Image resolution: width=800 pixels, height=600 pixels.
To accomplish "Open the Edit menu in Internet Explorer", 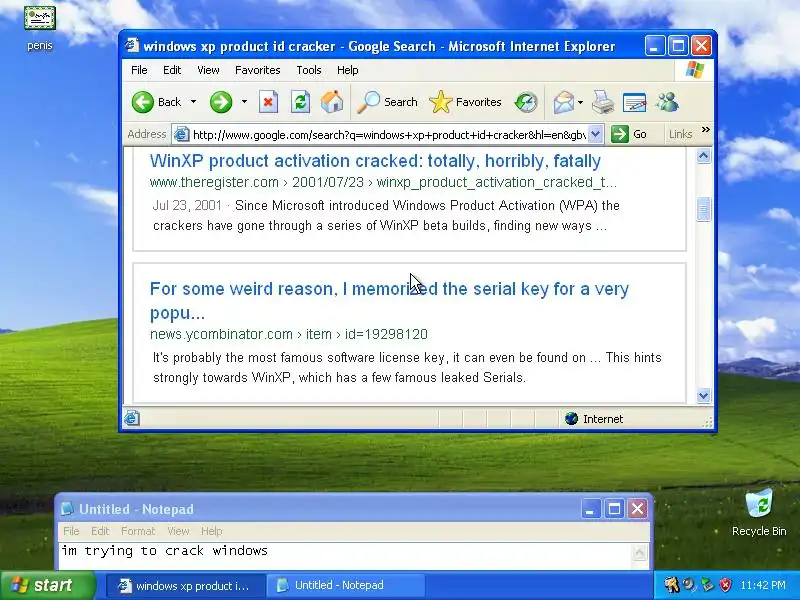I will point(172,70).
